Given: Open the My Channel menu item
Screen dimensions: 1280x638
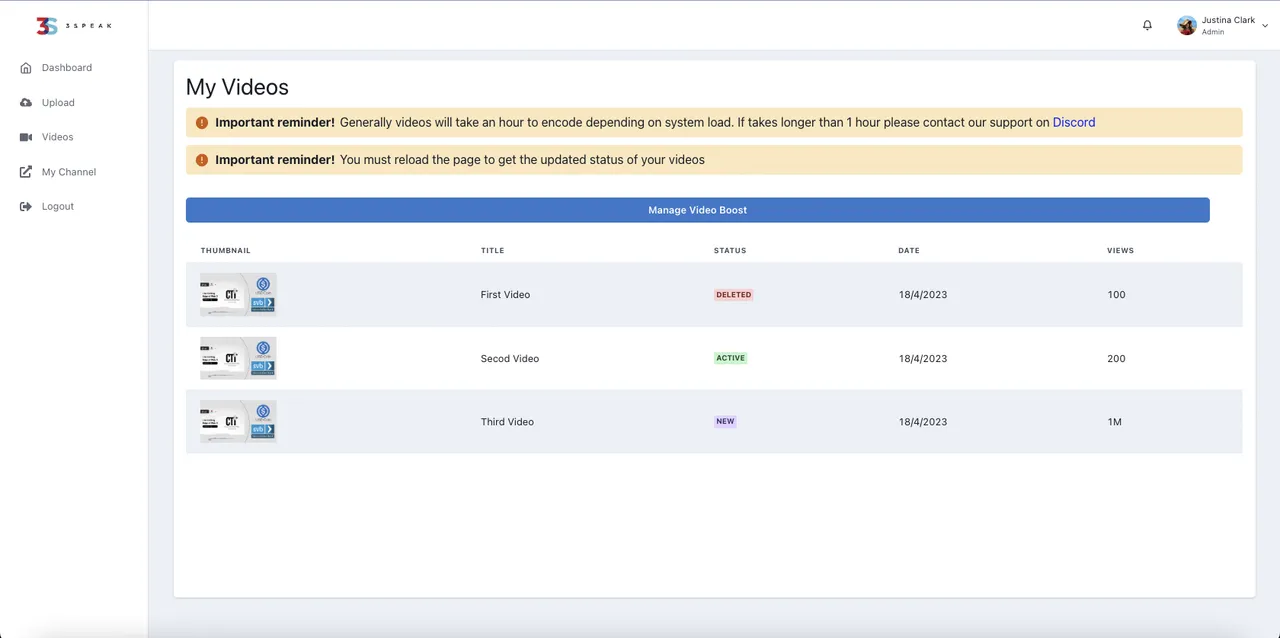Looking at the screenshot, I should click(69, 172).
